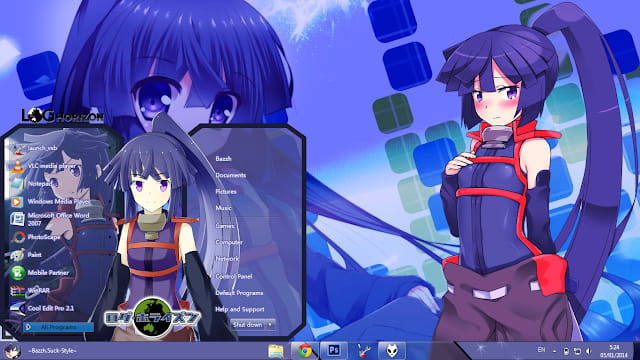Screen dimensions: 640x360
Task: Open Control Panel
Action: pyautogui.click(x=233, y=276)
